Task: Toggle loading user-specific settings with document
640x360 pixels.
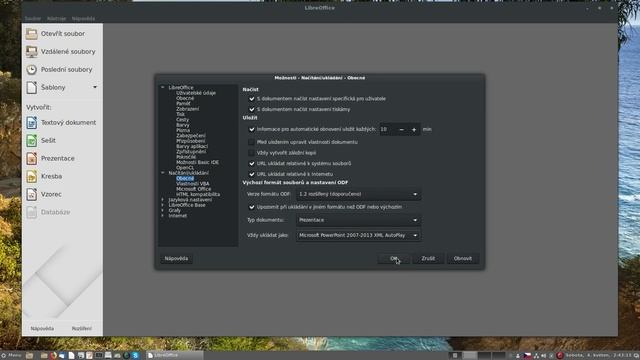Action: tap(251, 99)
